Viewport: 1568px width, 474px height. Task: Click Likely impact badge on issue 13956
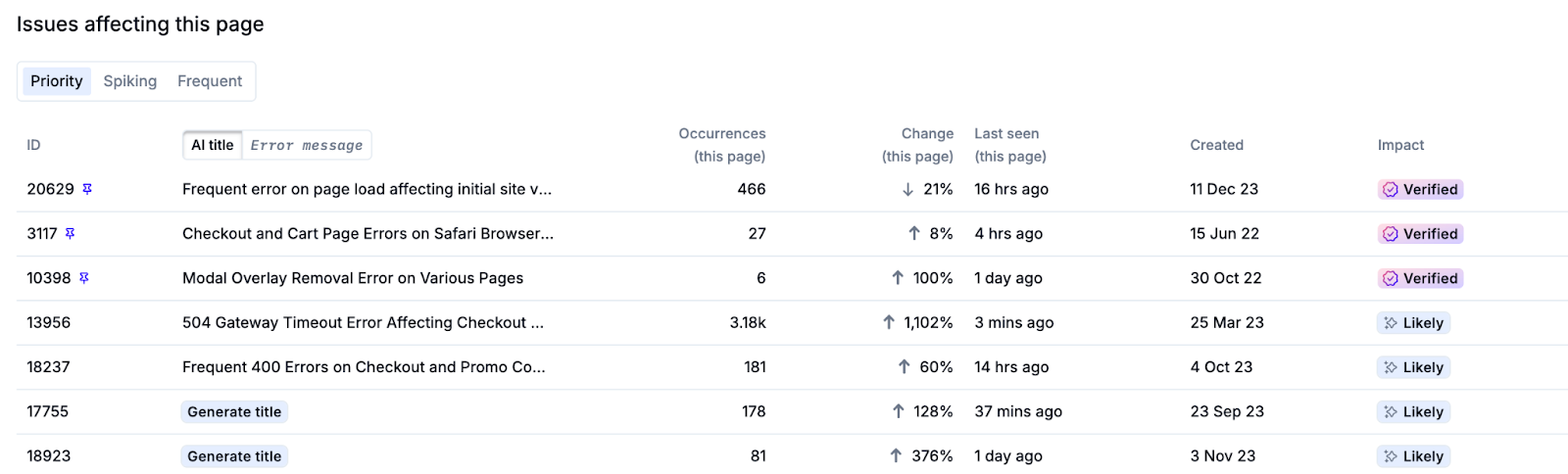[x=1413, y=323]
